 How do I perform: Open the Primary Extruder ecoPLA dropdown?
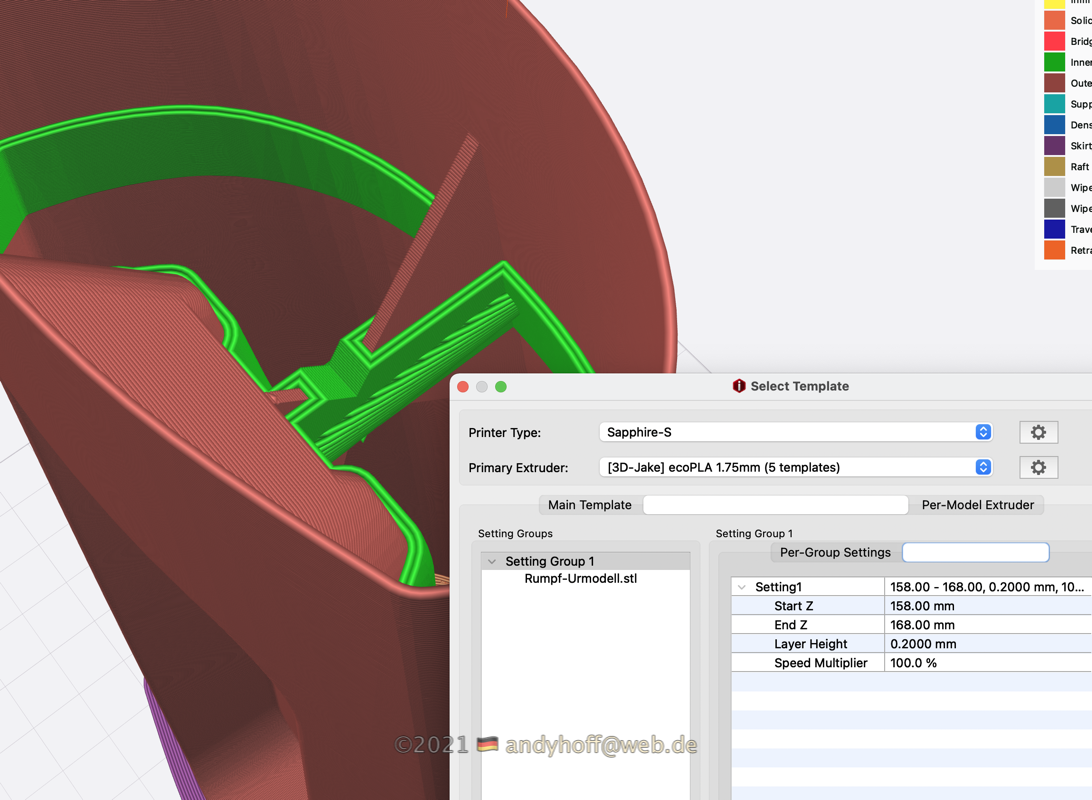(x=795, y=467)
